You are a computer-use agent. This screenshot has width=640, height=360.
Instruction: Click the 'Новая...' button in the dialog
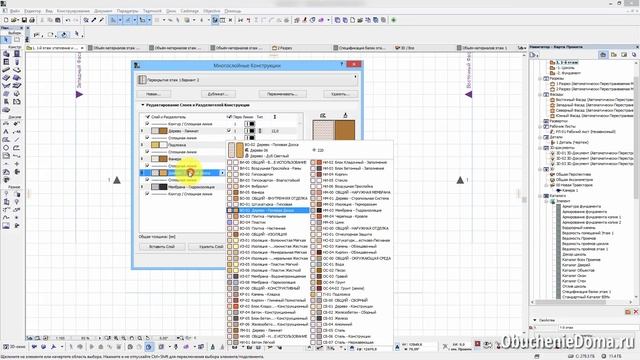click(x=153, y=94)
